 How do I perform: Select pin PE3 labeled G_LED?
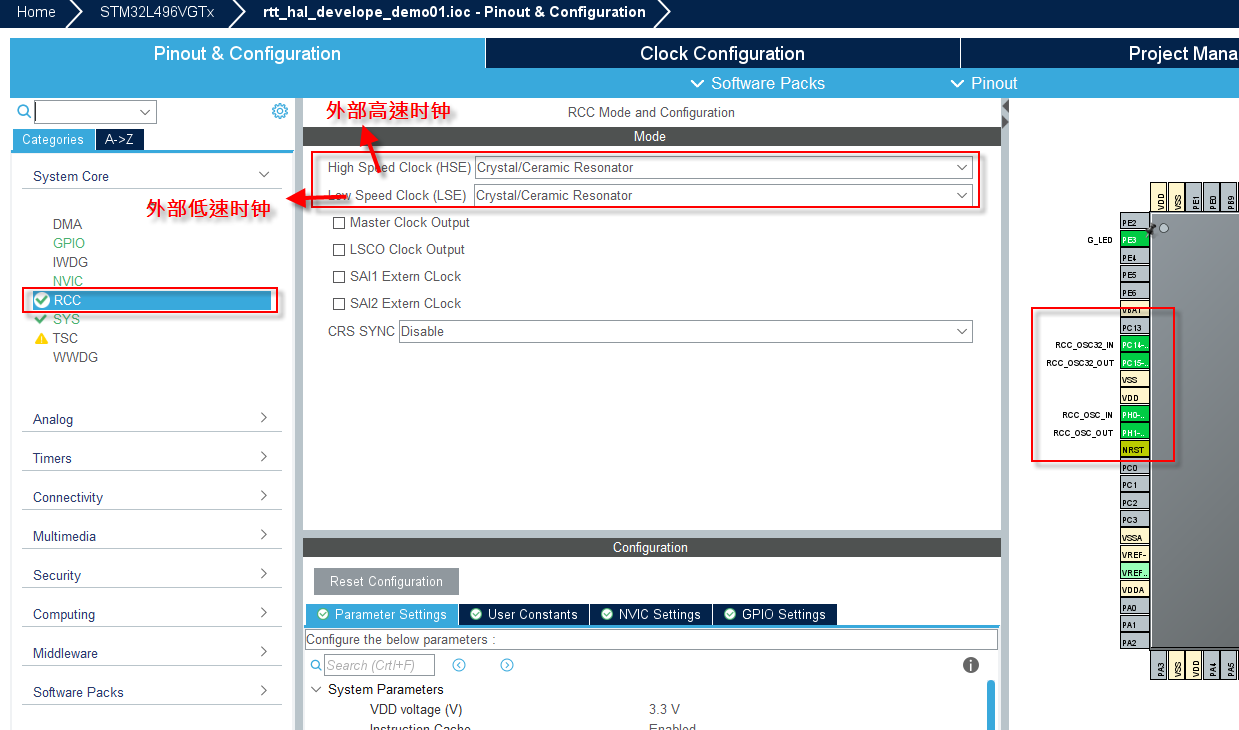(x=1134, y=240)
